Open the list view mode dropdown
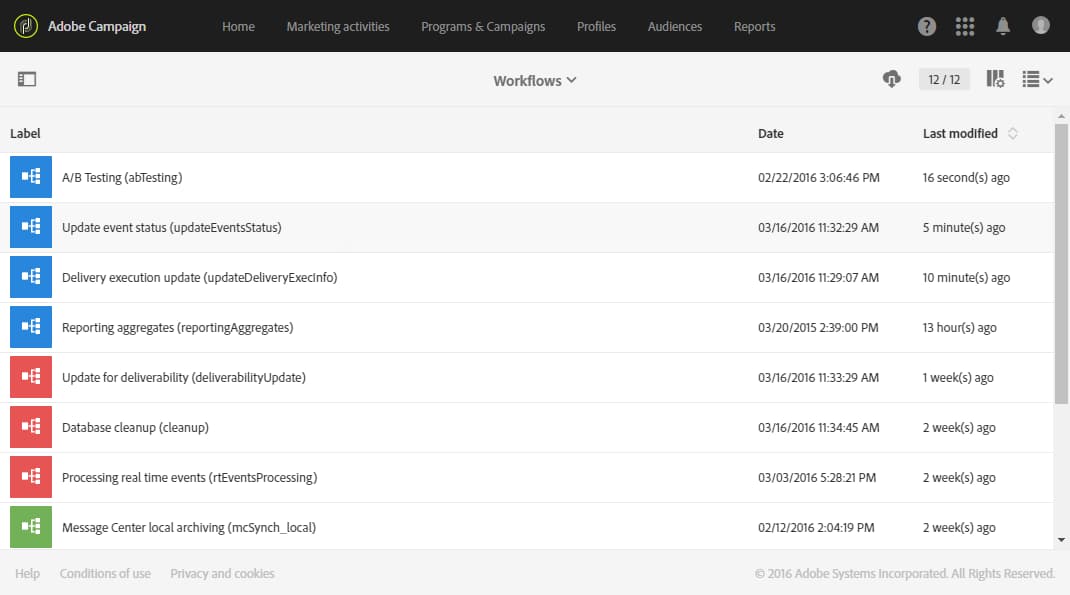The image size is (1070, 595). [1037, 79]
